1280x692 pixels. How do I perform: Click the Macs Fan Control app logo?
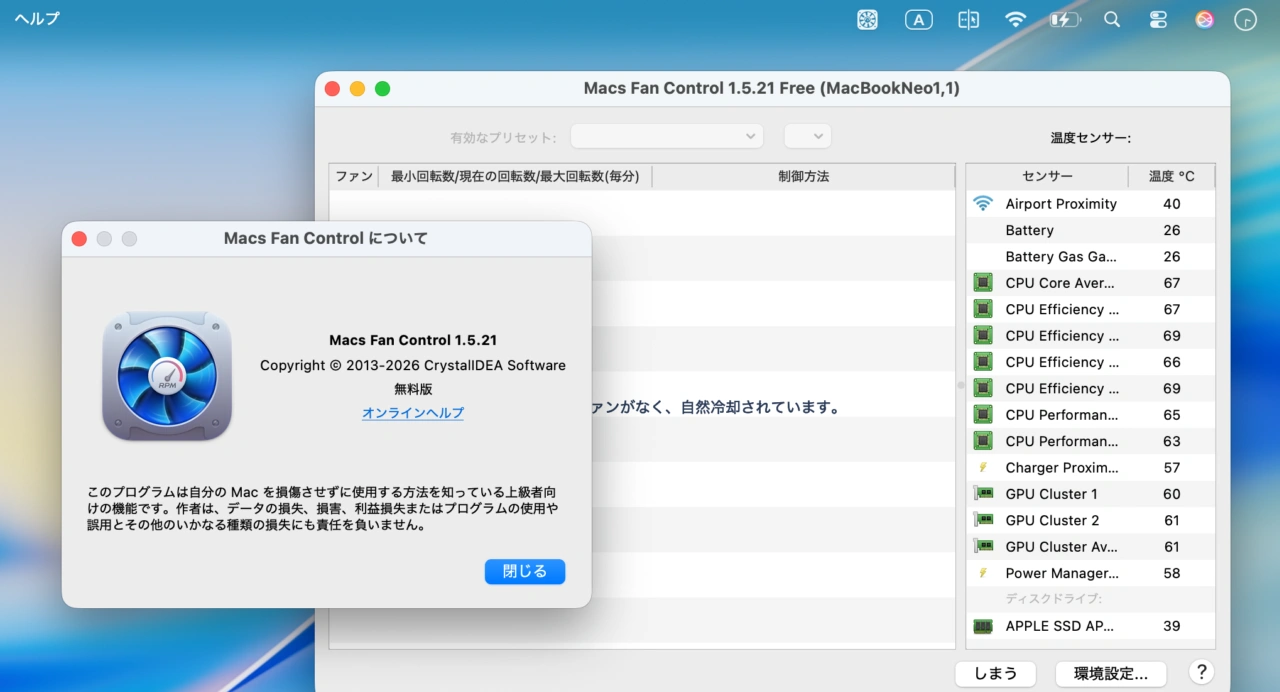pyautogui.click(x=167, y=376)
